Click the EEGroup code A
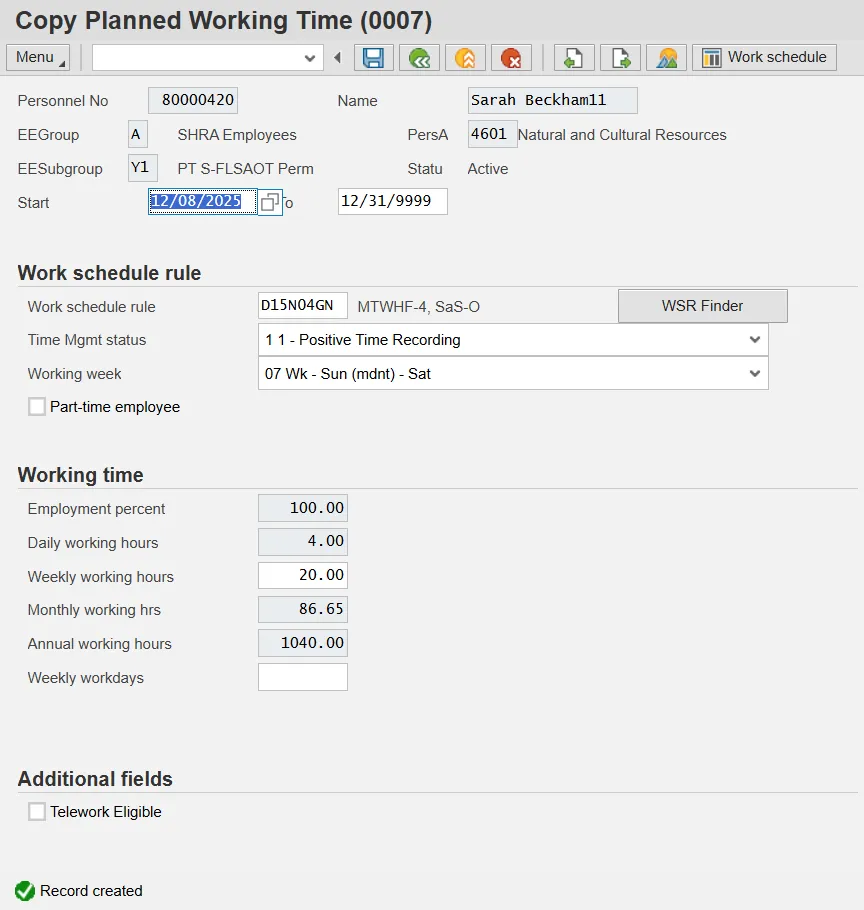This screenshot has width=864, height=910. click(x=138, y=134)
